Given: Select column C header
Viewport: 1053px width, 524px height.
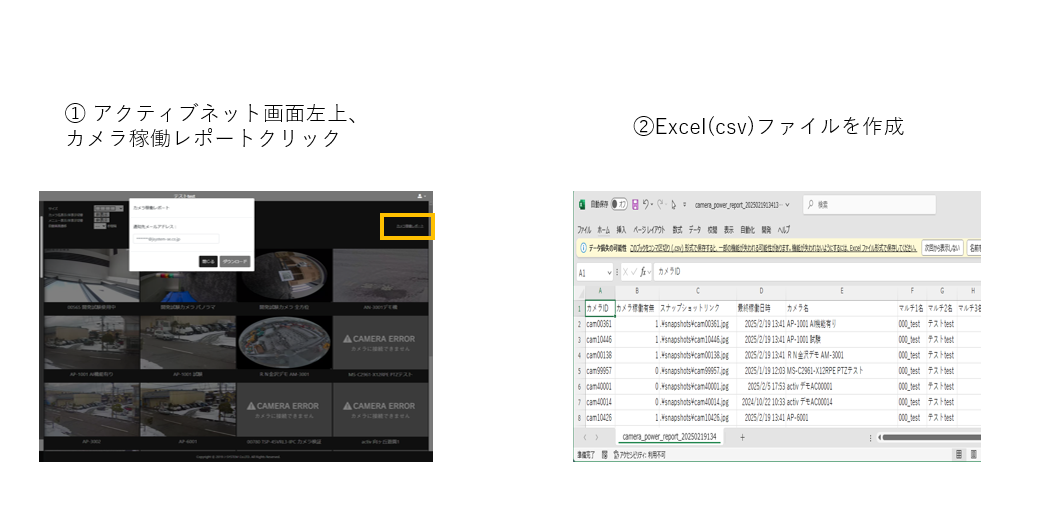Looking at the screenshot, I should coord(698,291).
